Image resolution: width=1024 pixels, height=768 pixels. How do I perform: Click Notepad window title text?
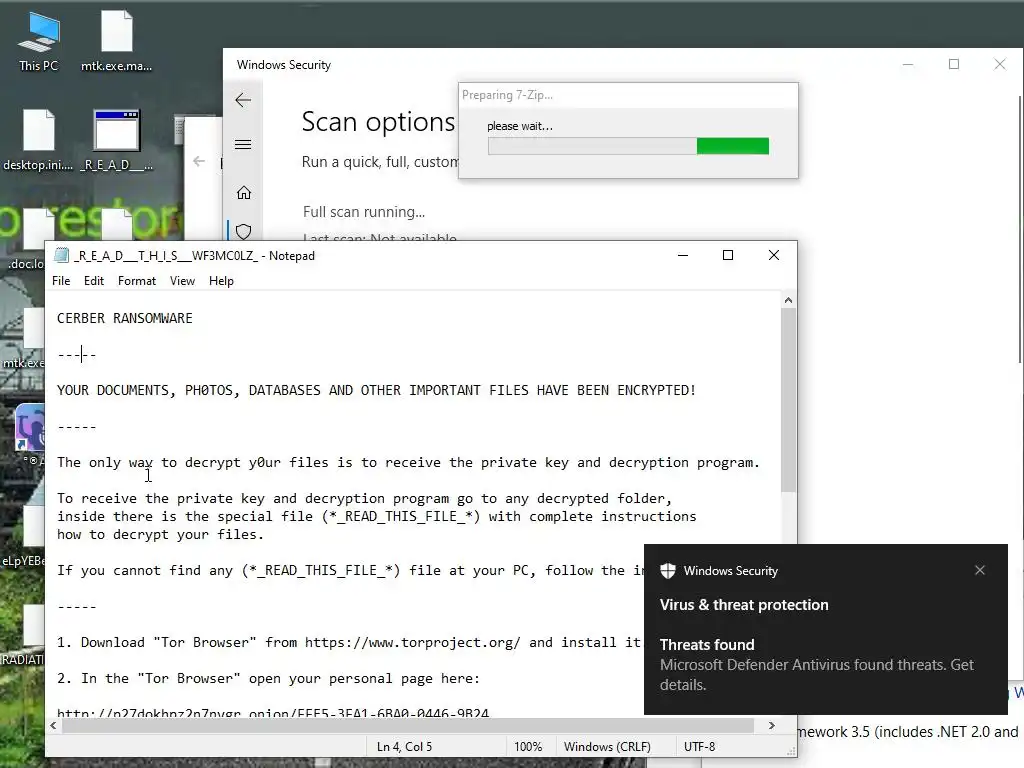tap(194, 255)
